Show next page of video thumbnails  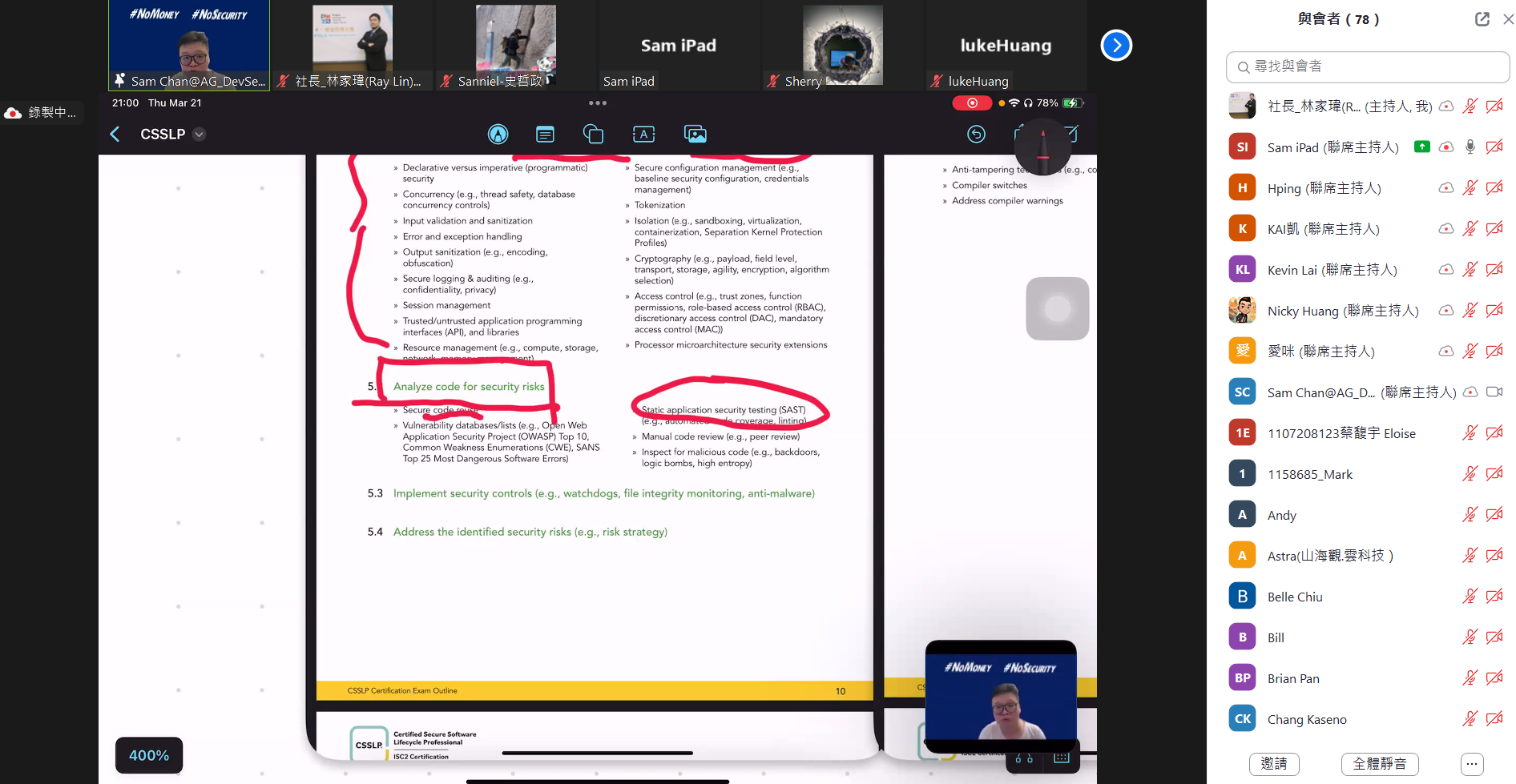click(1116, 46)
